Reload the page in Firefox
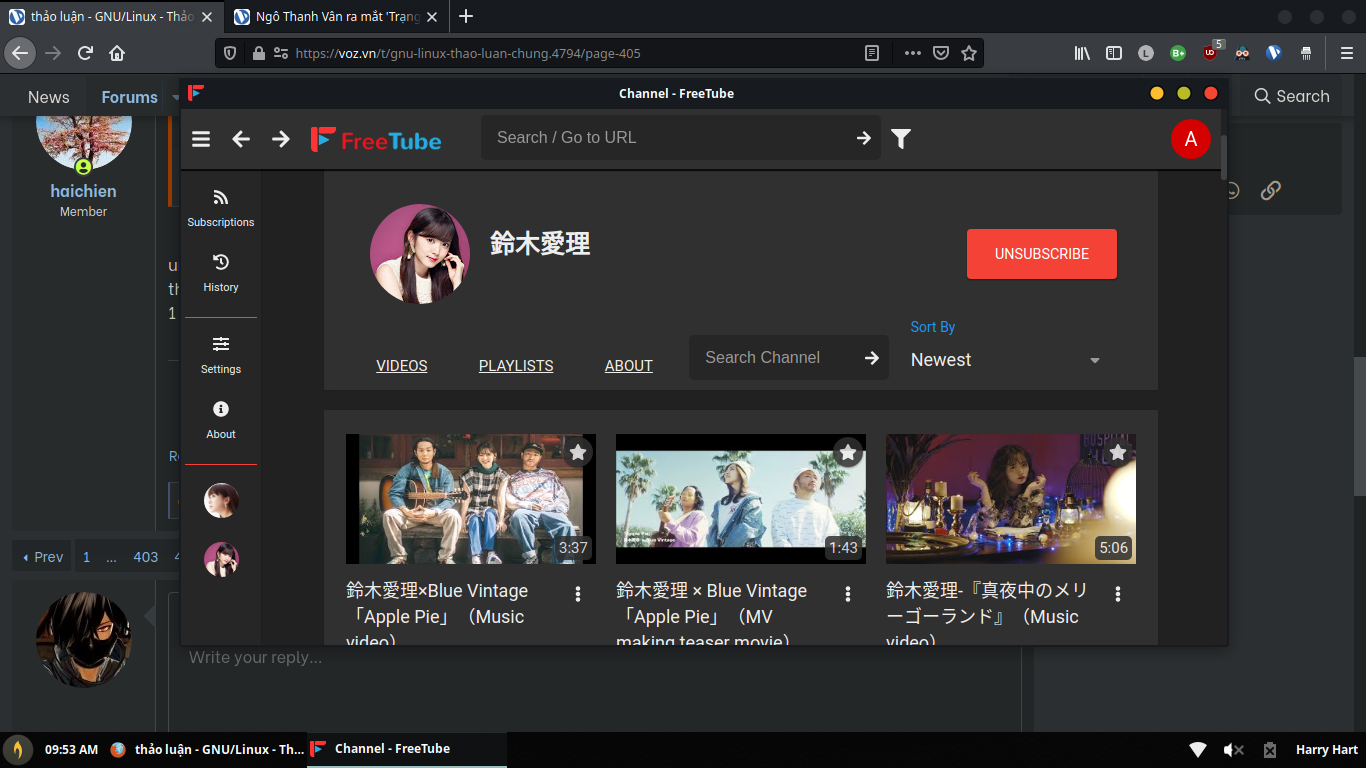The image size is (1366, 768). click(86, 53)
